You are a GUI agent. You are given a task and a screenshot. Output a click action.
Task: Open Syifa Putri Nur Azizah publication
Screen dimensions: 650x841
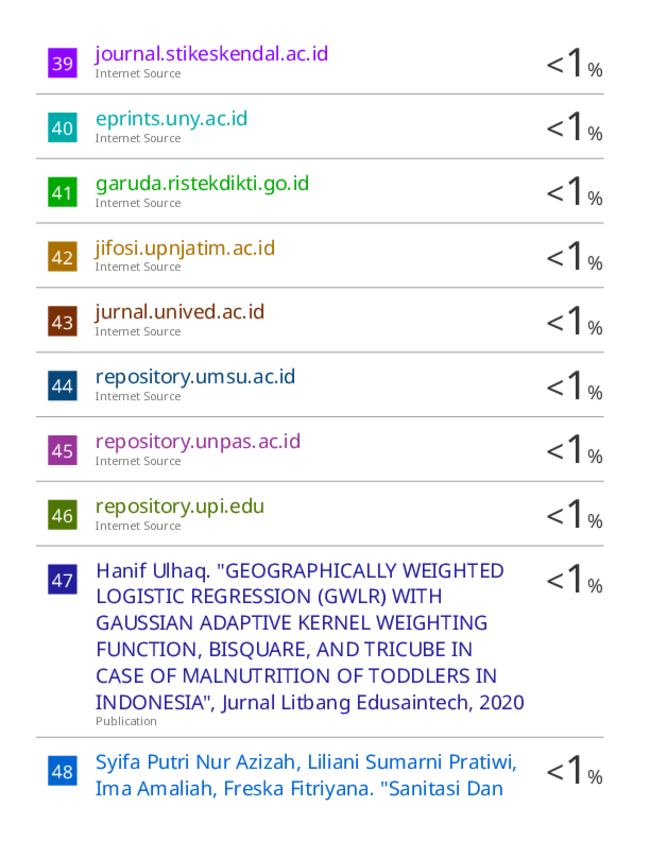(x=306, y=775)
